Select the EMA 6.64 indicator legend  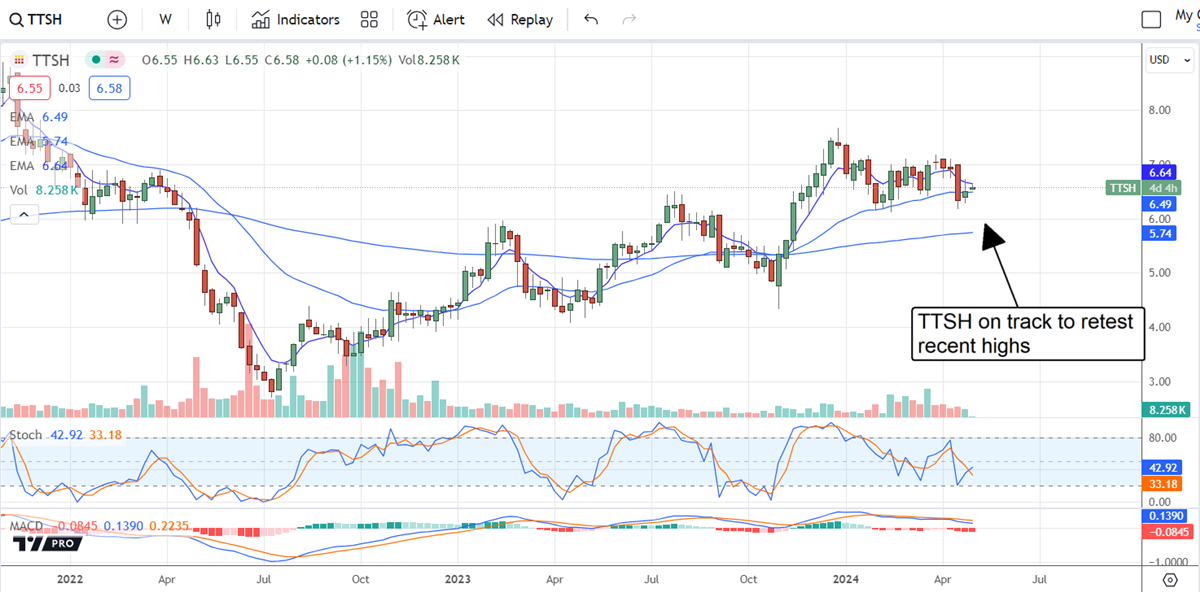point(38,165)
